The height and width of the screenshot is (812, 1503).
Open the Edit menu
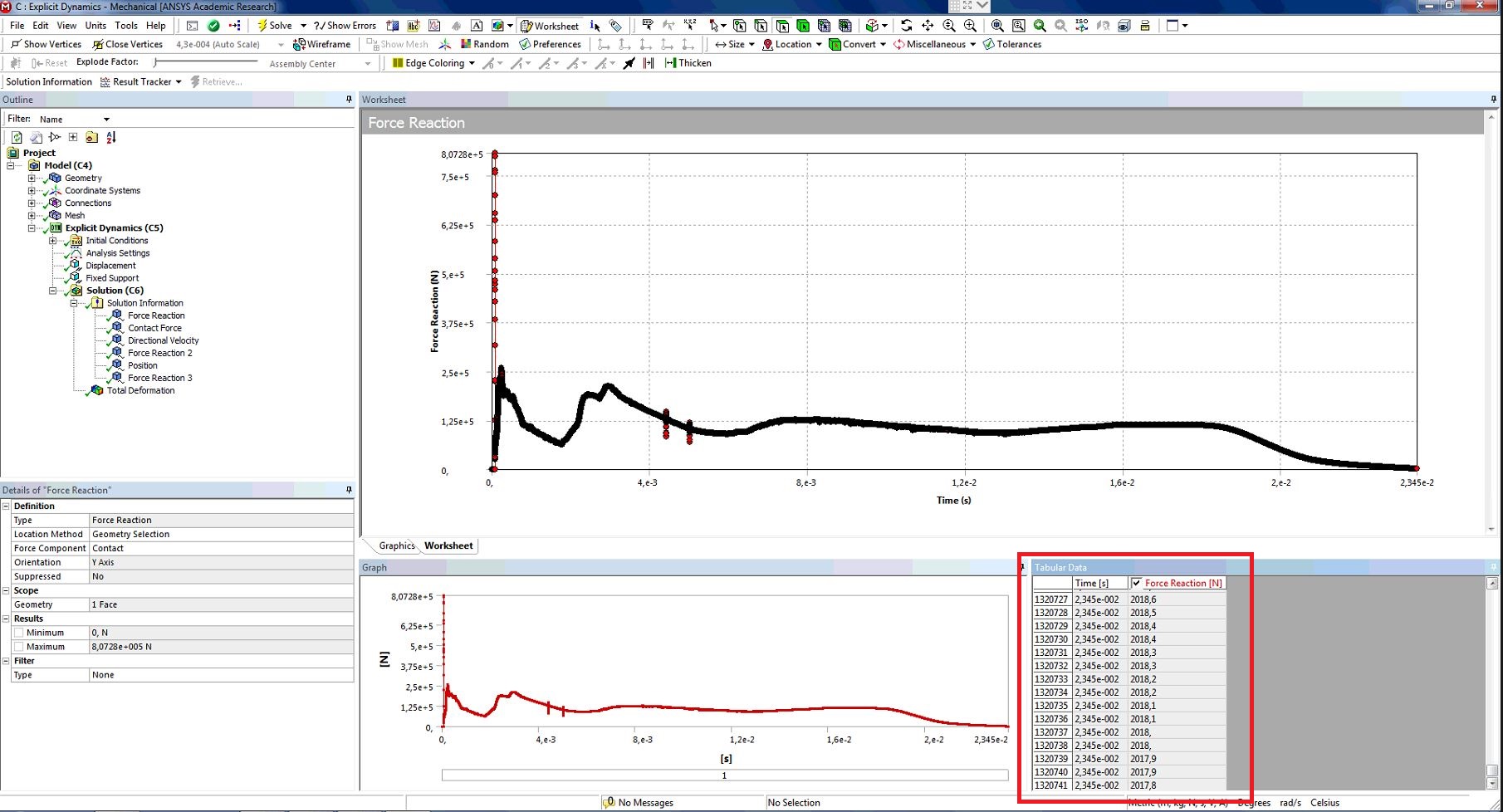[x=41, y=26]
